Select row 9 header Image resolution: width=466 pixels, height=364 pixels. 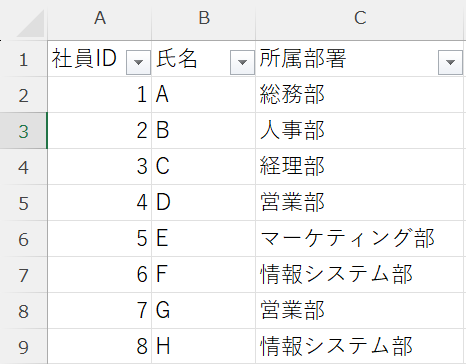(x=23, y=347)
